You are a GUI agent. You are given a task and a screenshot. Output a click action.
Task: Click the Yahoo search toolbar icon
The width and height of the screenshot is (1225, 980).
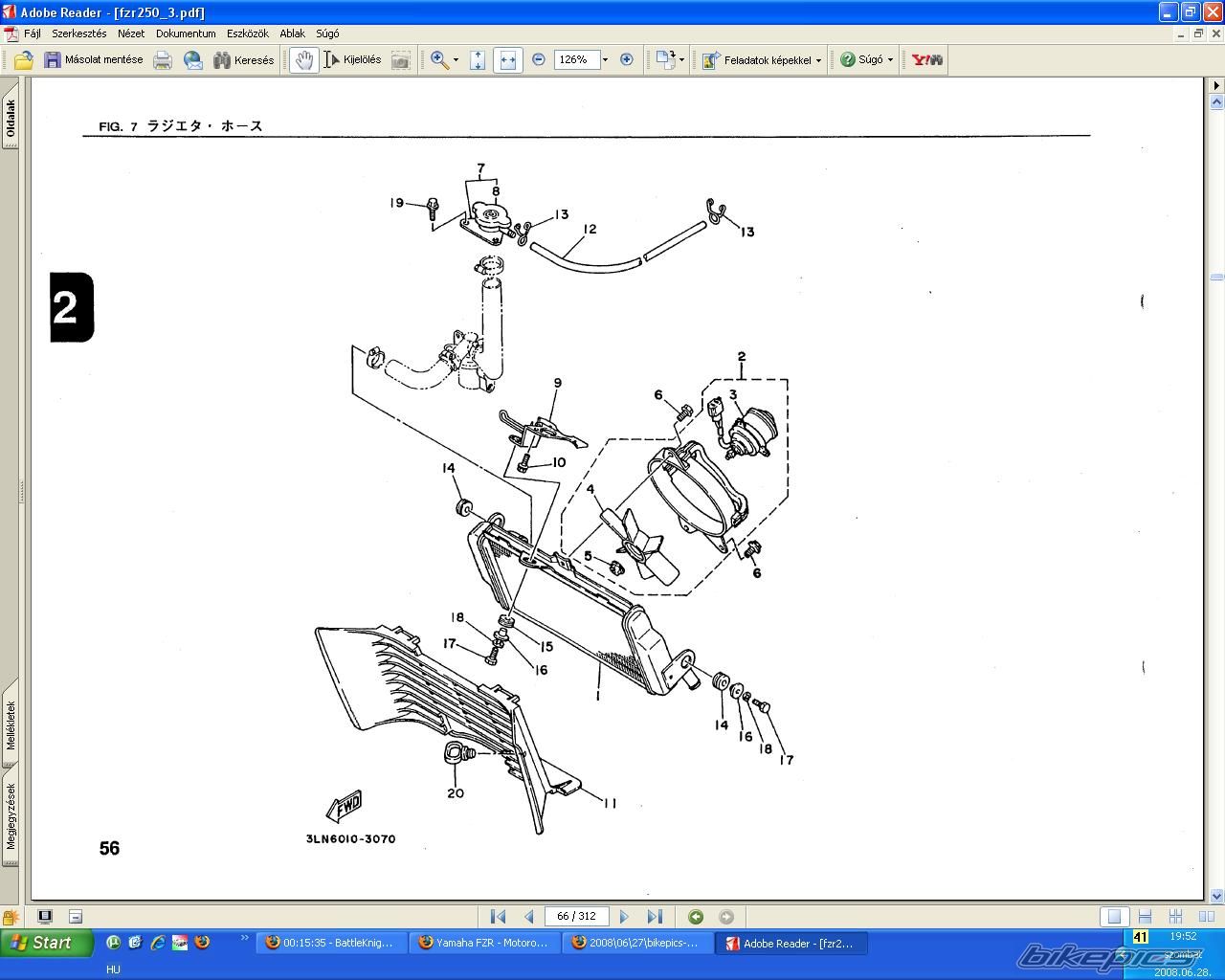(926, 60)
